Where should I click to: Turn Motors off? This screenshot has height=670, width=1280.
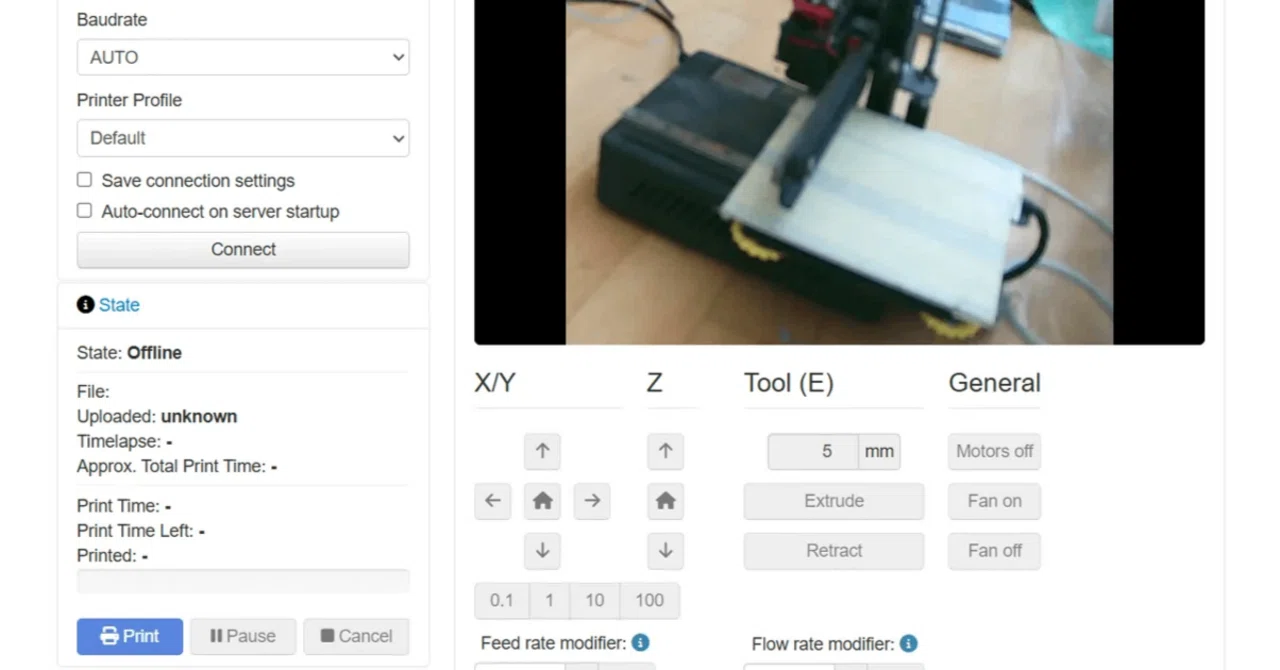[x=994, y=451]
